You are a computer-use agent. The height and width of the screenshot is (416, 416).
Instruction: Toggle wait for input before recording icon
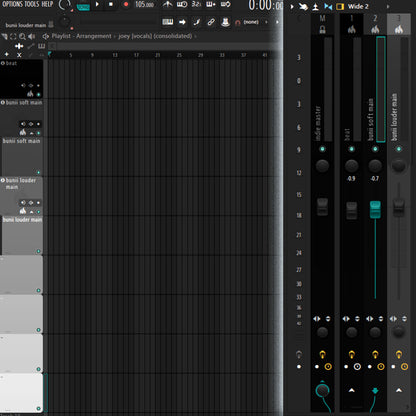pos(182,4)
